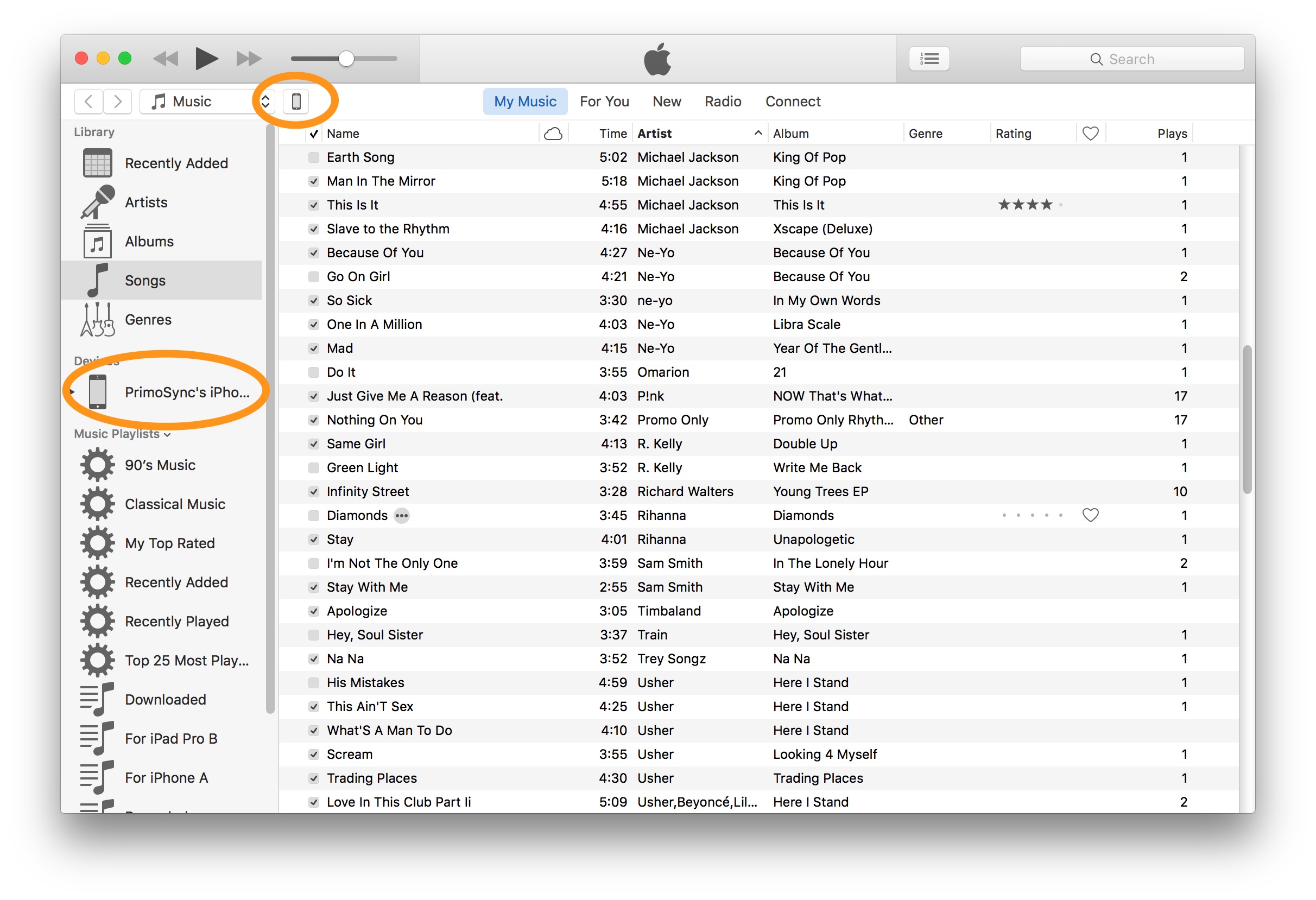
Task: Skip to previous track with the rewind button
Action: (x=166, y=58)
